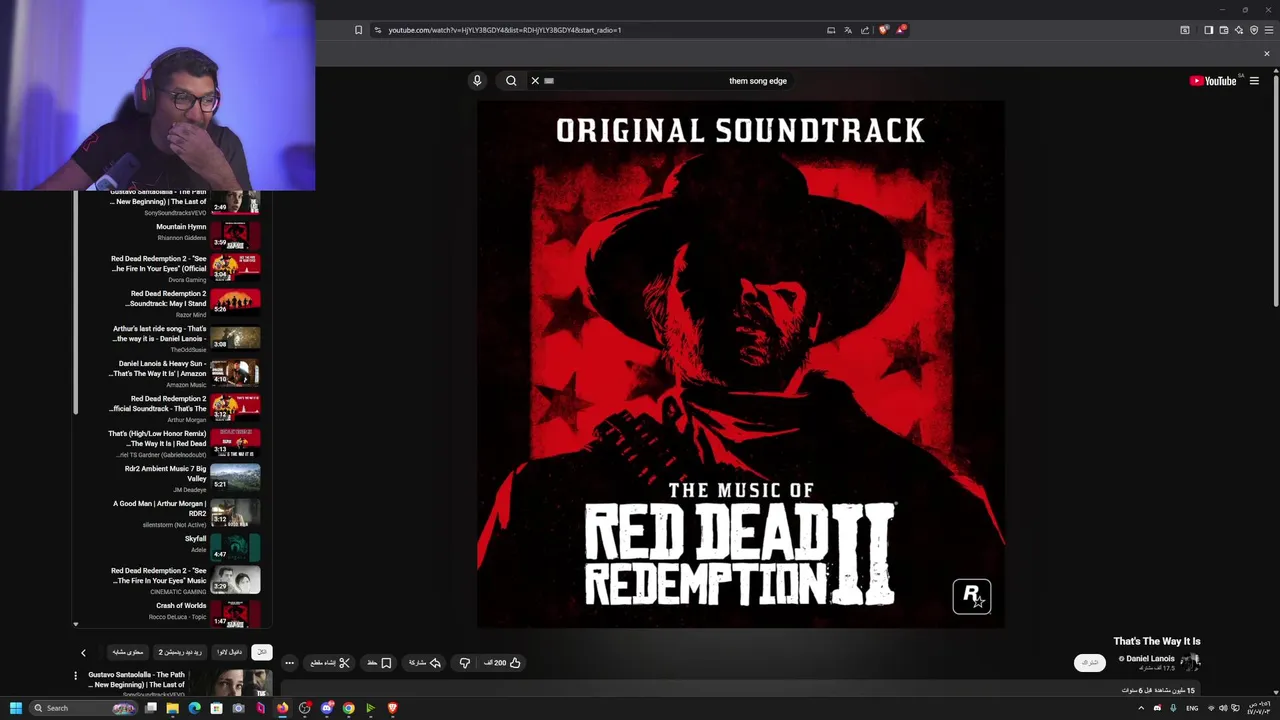
Task: Select the 'دانيال لانوا' filter chip
Action: [x=229, y=652]
